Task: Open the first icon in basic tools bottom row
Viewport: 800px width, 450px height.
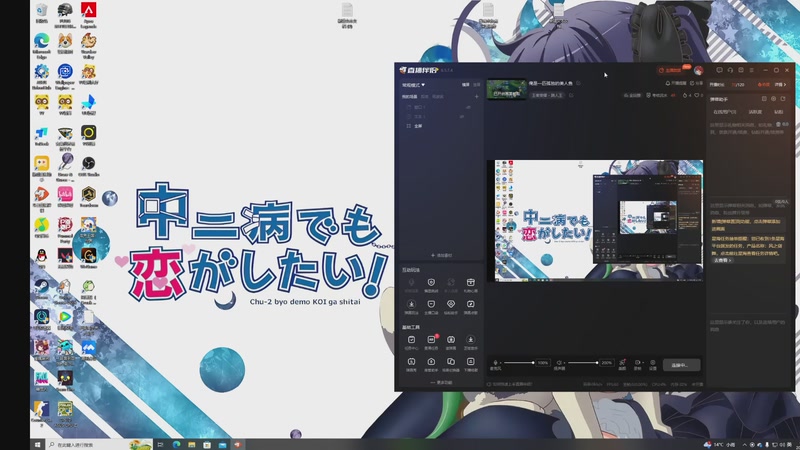Action: [x=411, y=364]
